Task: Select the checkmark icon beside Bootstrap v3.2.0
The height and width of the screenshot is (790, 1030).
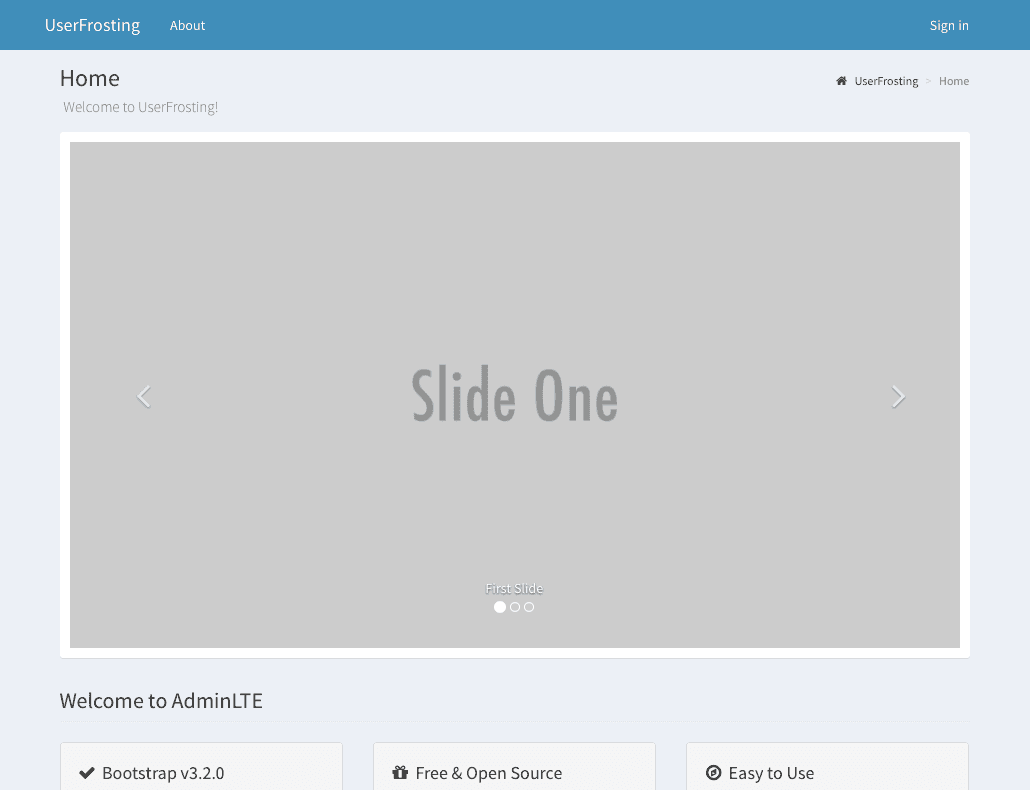Action: [86, 772]
